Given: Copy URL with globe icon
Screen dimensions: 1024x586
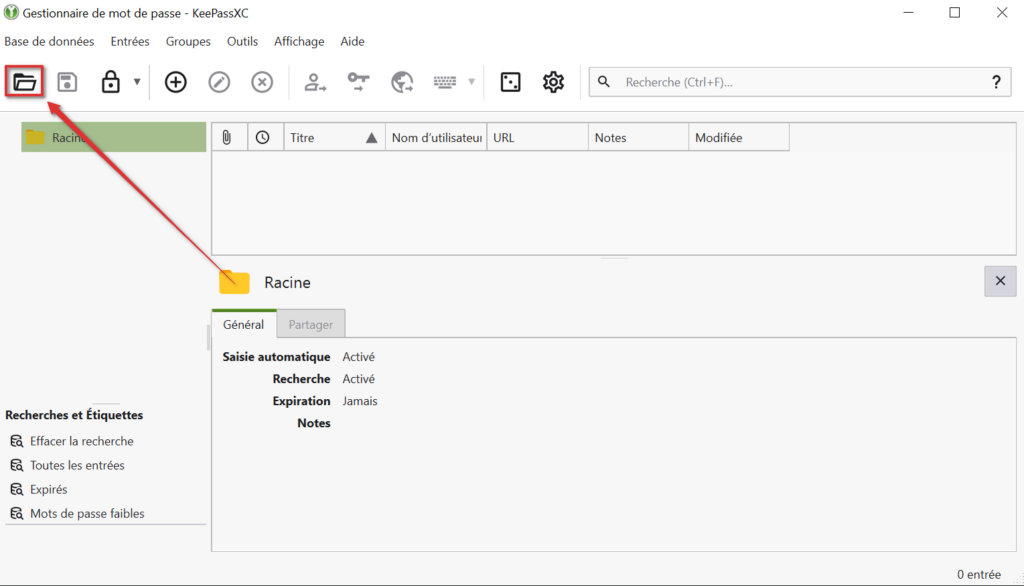Looking at the screenshot, I should (402, 82).
